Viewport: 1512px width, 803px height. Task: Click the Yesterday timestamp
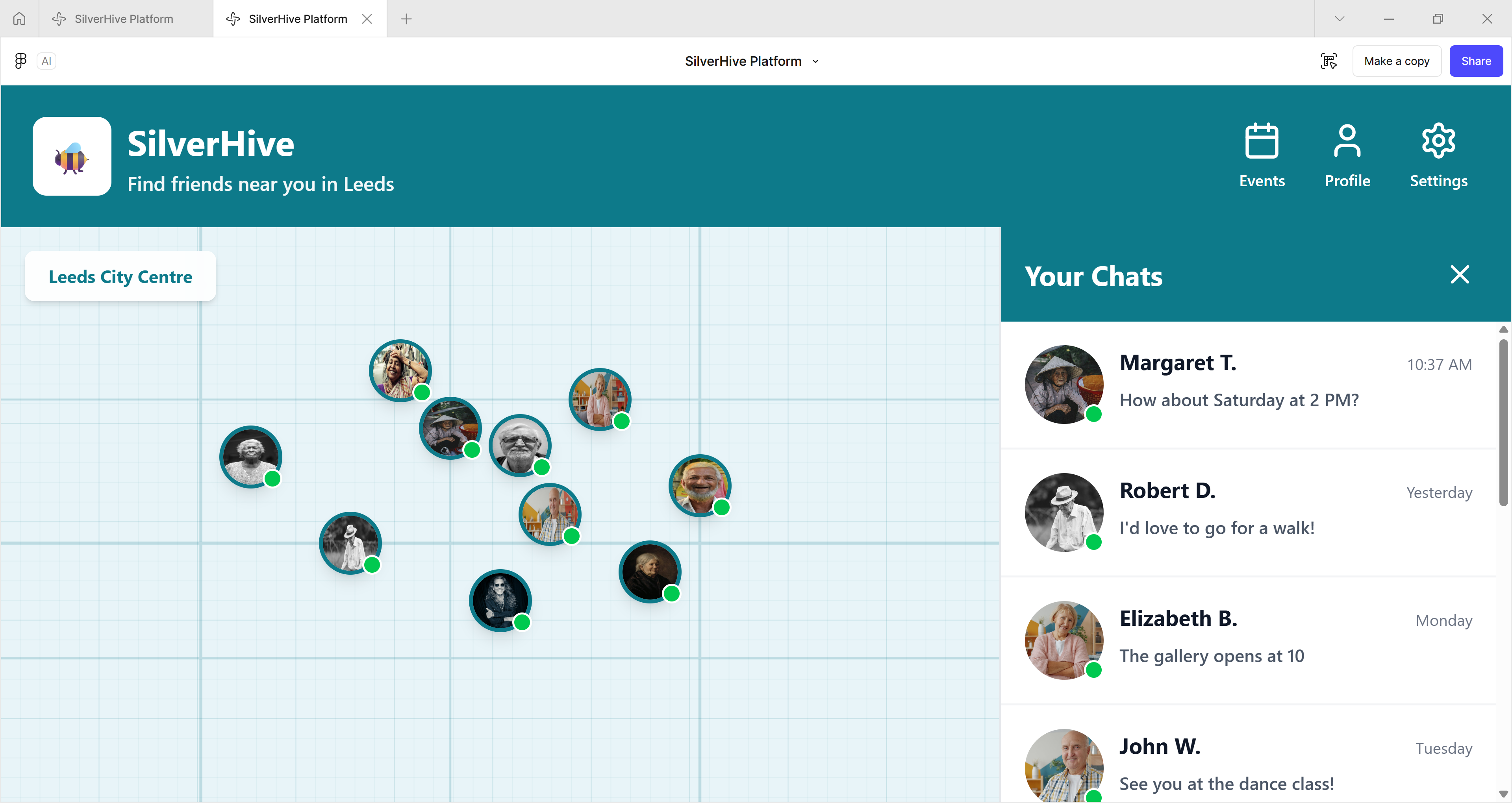[1439, 492]
